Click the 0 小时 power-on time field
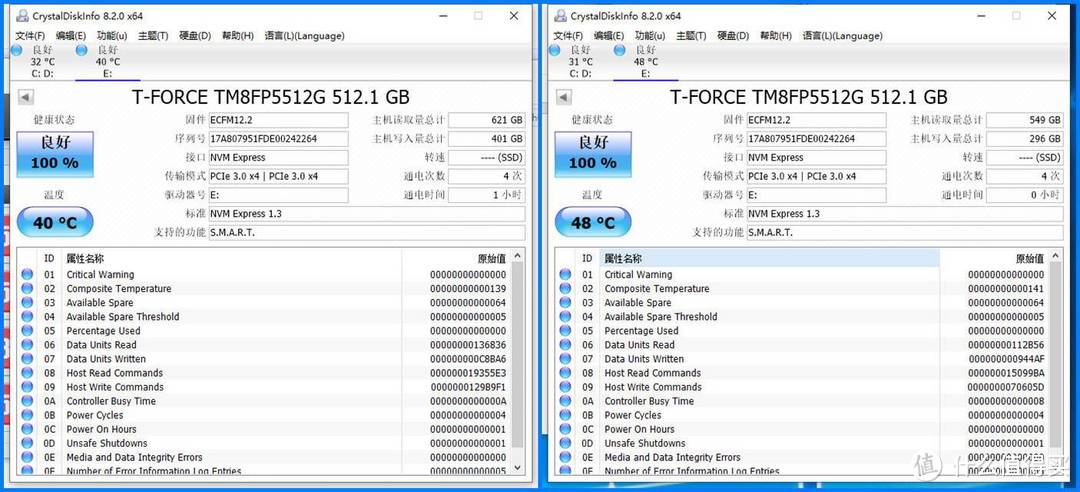Image resolution: width=1080 pixels, height=492 pixels. coord(1024,195)
